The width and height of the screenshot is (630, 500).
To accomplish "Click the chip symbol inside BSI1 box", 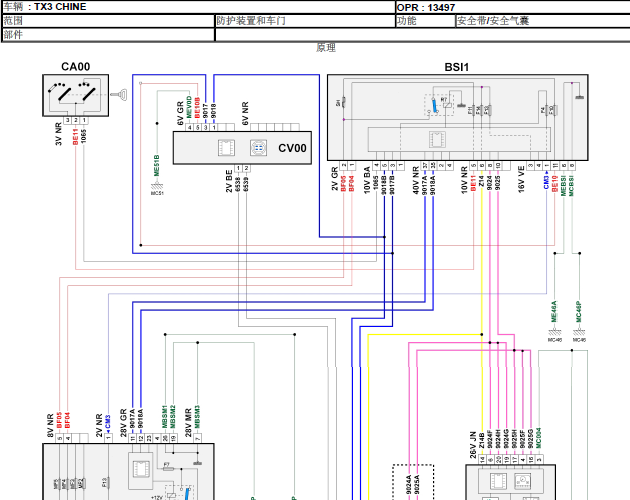I will (437, 140).
